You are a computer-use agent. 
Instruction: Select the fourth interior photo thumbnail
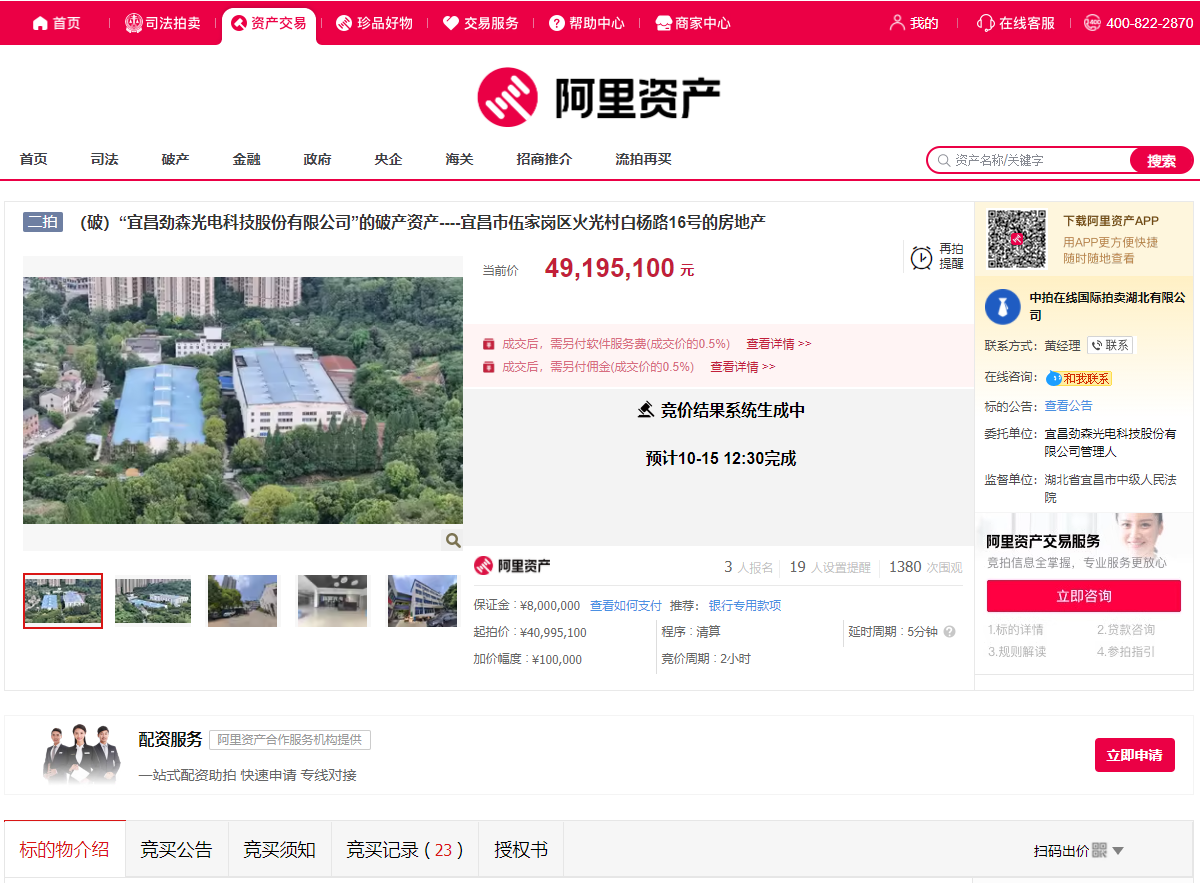click(x=332, y=601)
